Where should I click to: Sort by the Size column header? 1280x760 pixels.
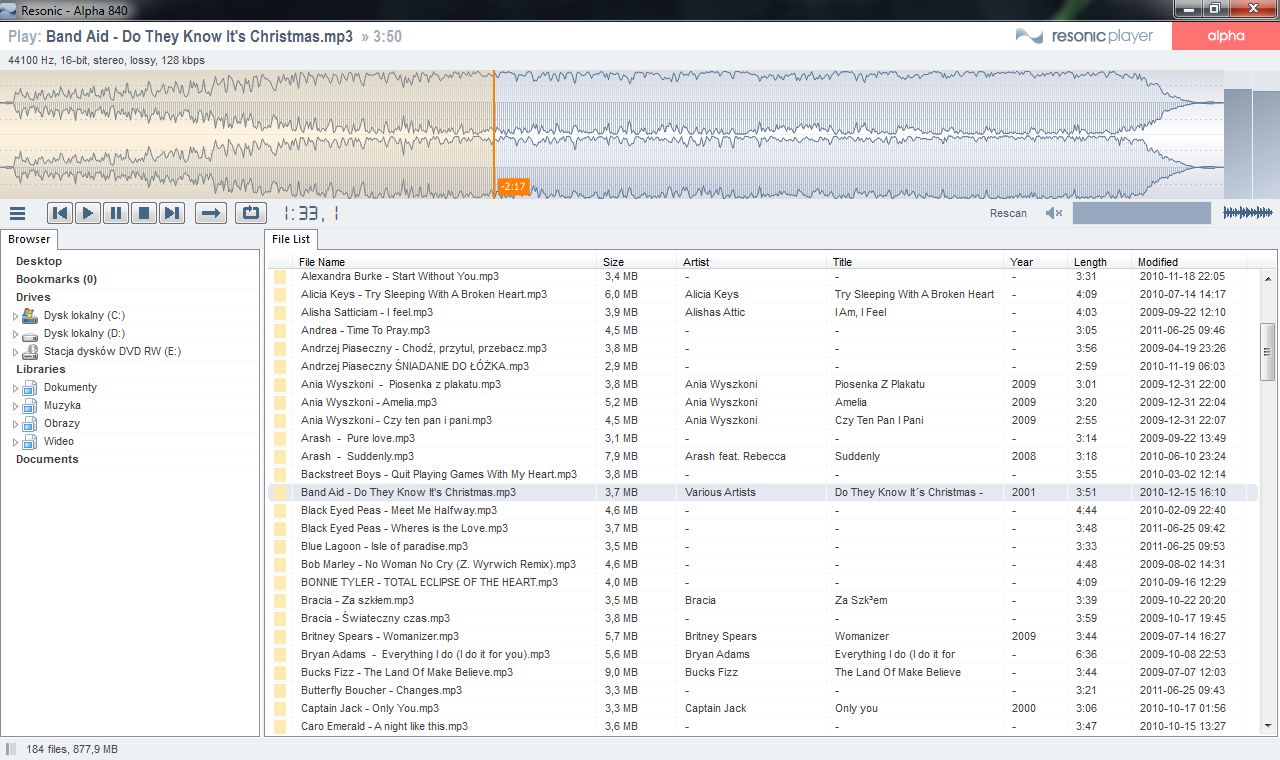[x=637, y=262]
